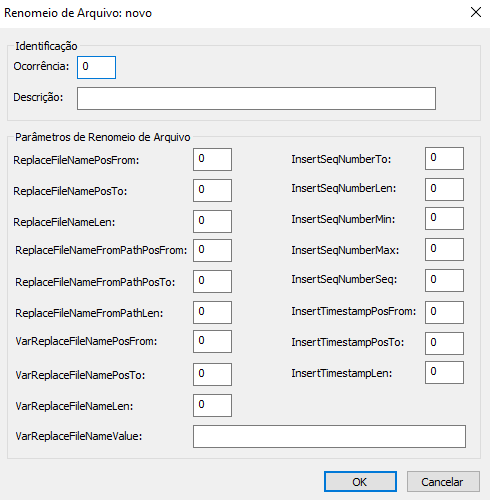Click the InsertTimestampLen input box

click(x=444, y=372)
